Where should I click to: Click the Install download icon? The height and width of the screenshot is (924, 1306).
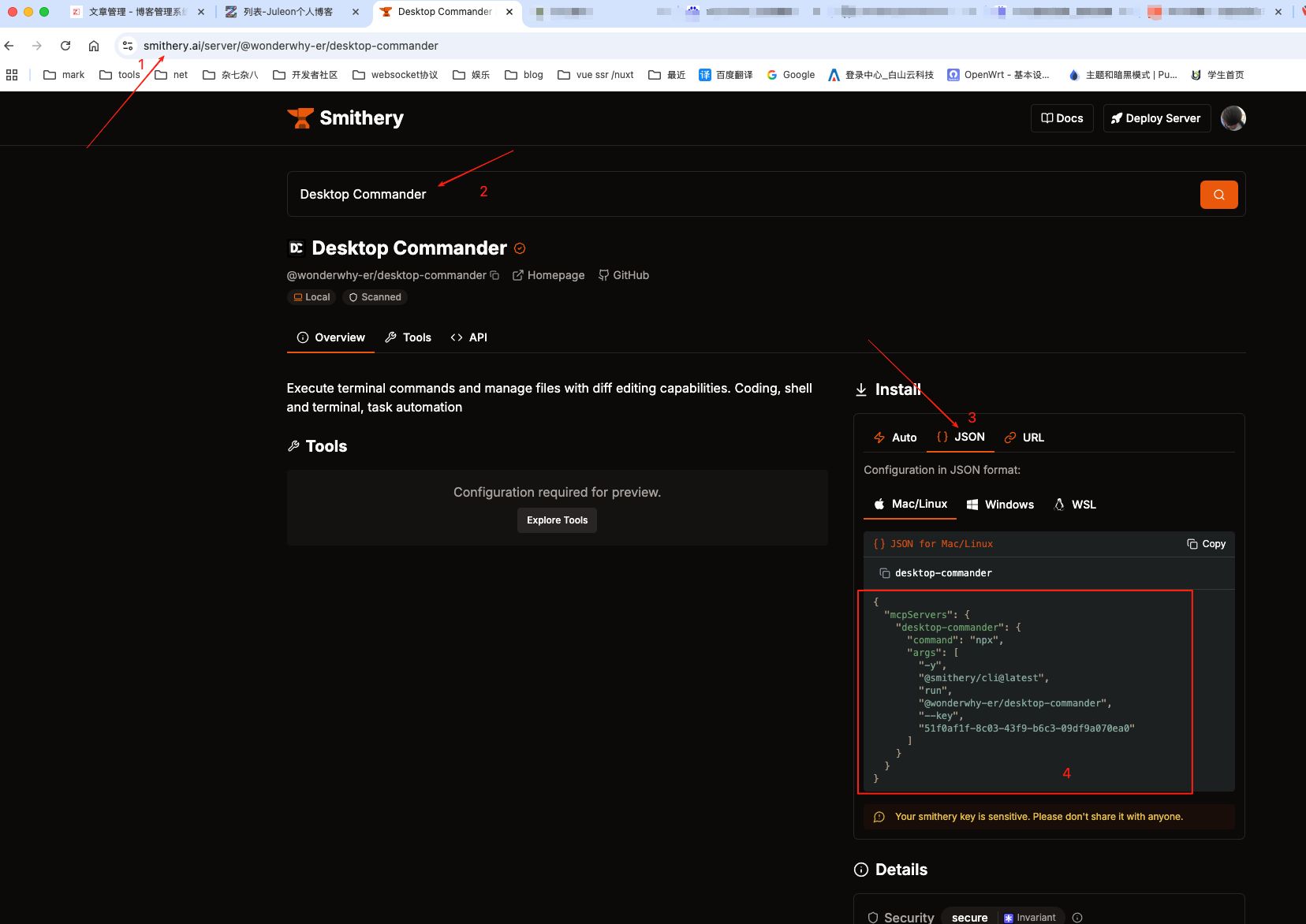point(861,389)
